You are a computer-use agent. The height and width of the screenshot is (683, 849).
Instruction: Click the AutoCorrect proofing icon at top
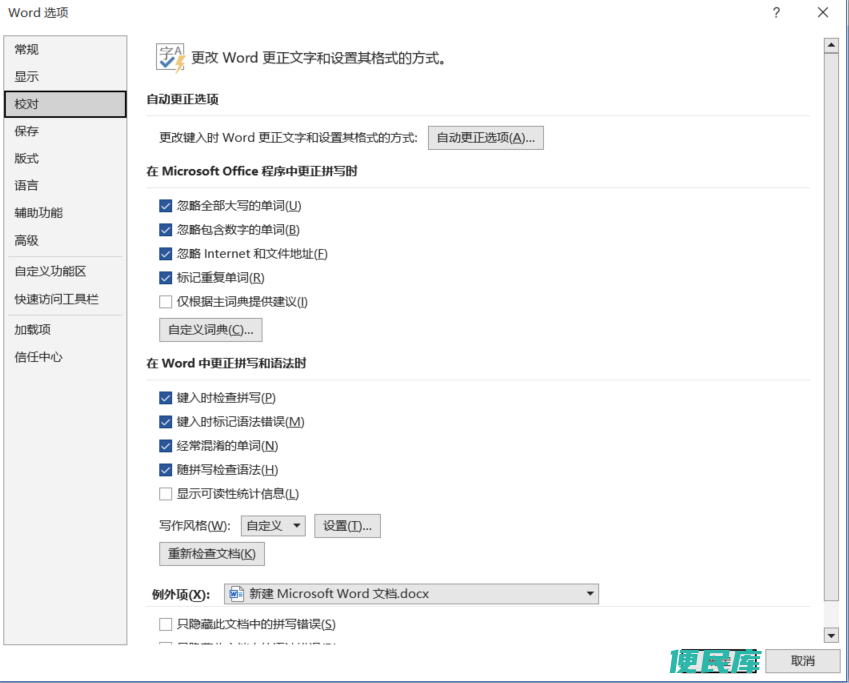click(171, 58)
